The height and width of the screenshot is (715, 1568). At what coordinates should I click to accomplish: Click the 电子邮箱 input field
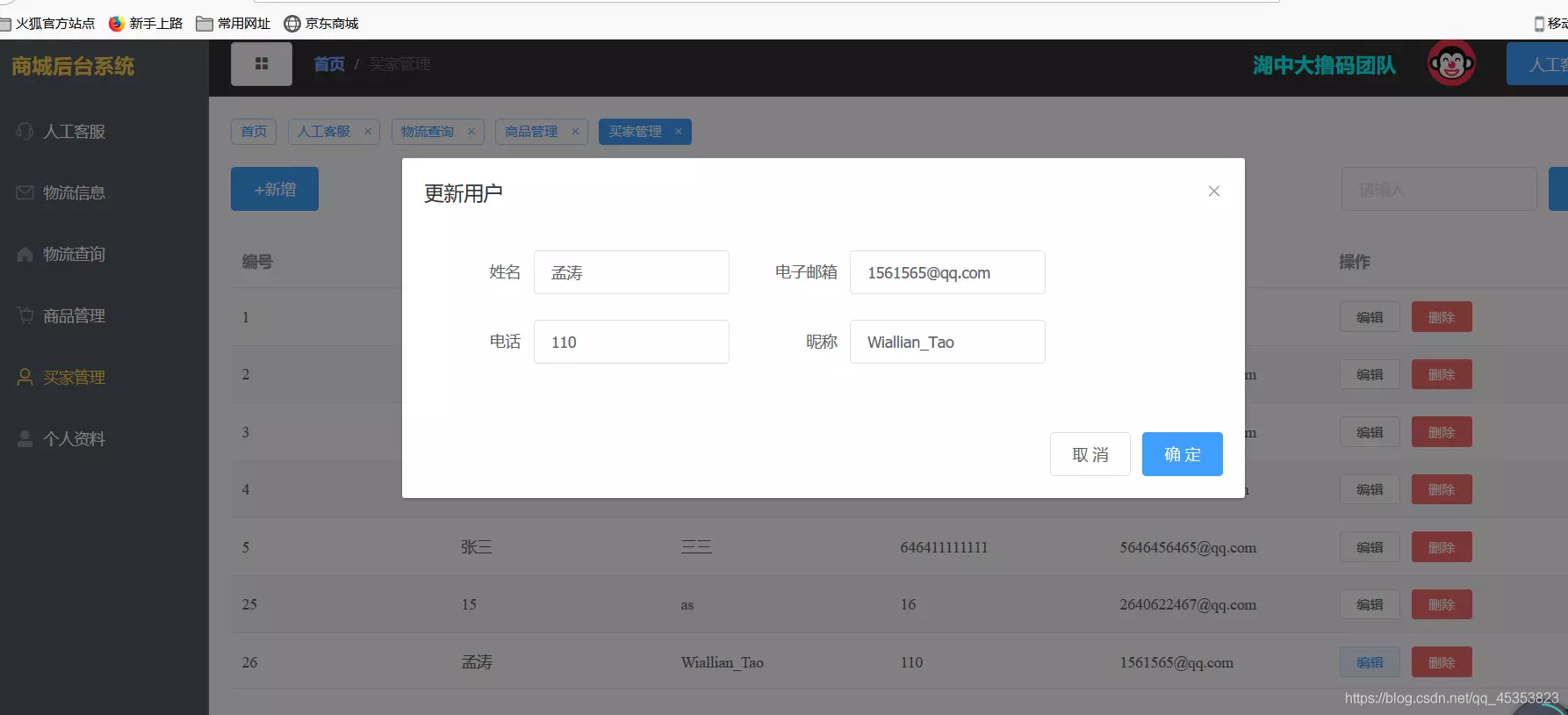tap(947, 272)
